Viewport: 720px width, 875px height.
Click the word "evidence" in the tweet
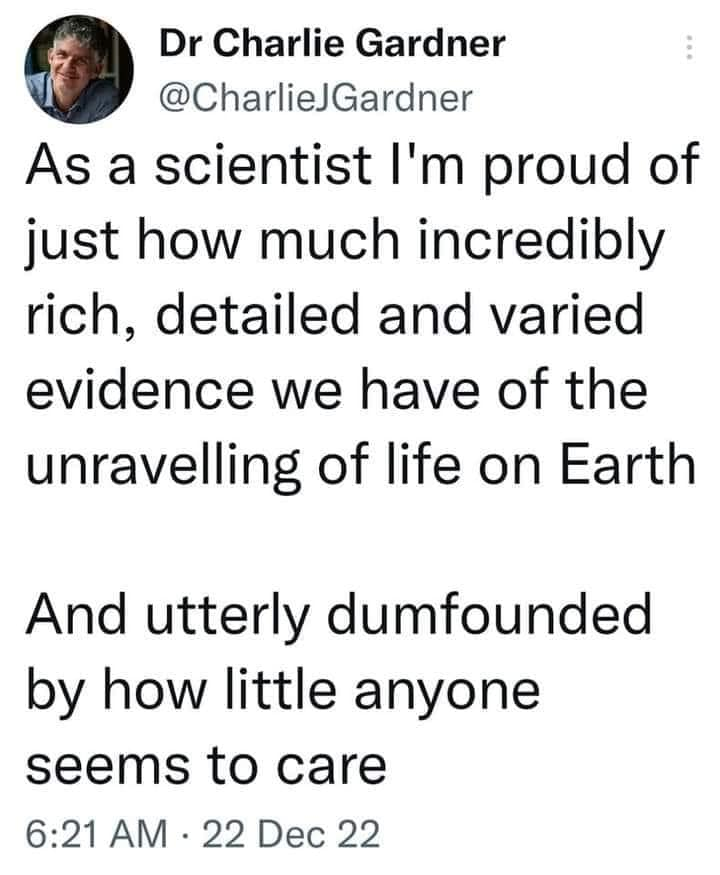[x=140, y=389]
